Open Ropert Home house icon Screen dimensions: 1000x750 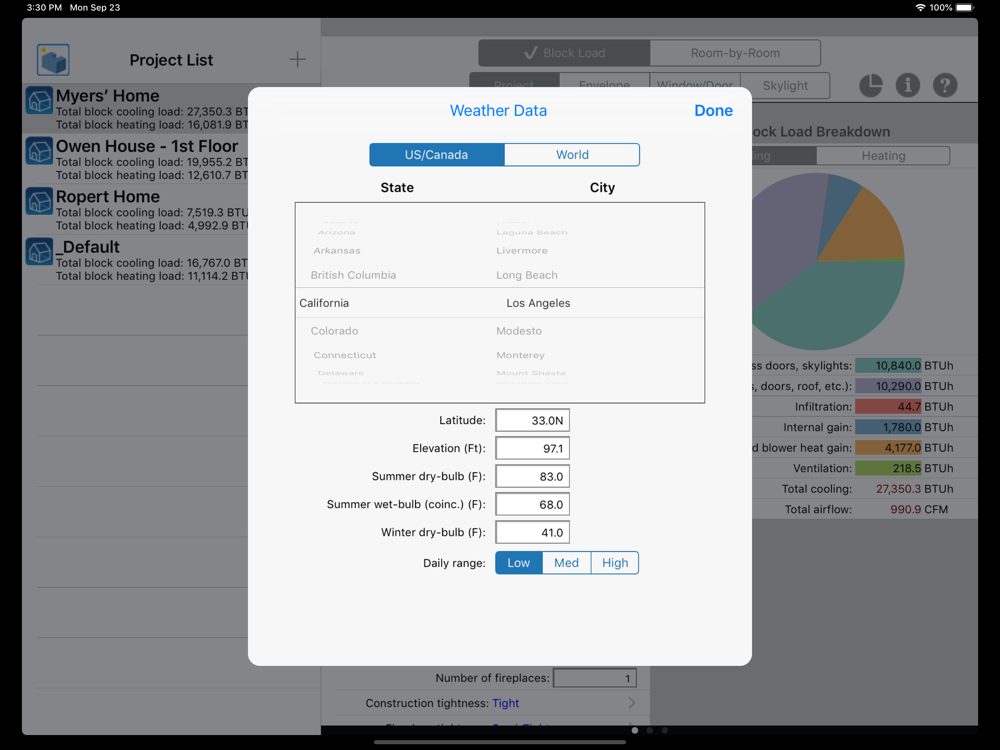(40, 202)
